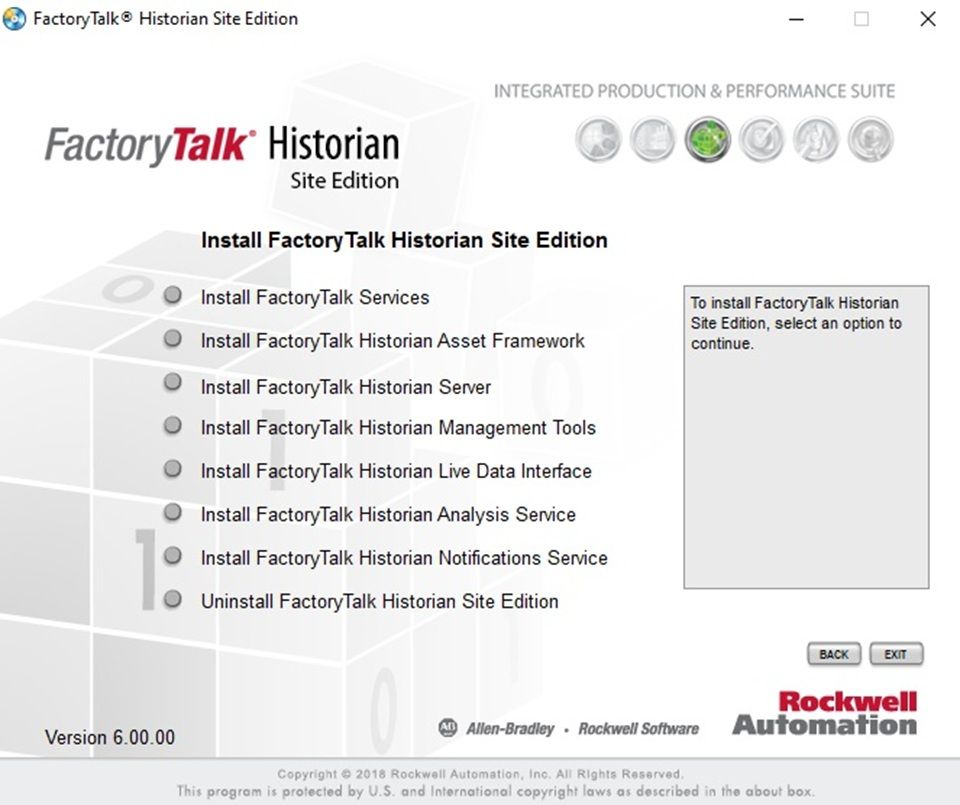
Task: Choose Install FactoryTalk Historian Asset Framework
Action: pyautogui.click(x=392, y=341)
